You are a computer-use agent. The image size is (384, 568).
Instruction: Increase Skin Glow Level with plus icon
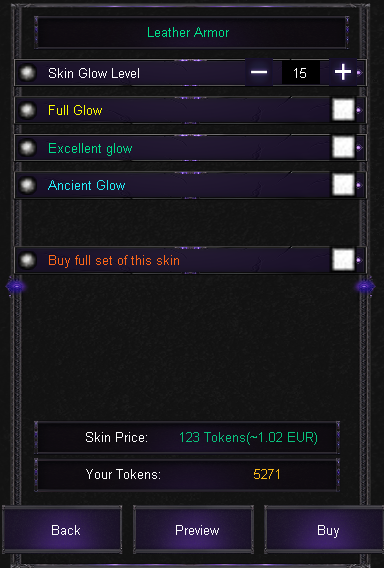(343, 72)
